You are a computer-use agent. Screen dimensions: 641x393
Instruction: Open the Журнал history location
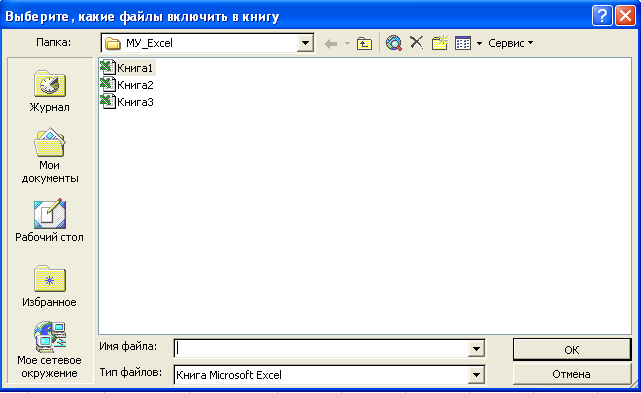[x=49, y=92]
